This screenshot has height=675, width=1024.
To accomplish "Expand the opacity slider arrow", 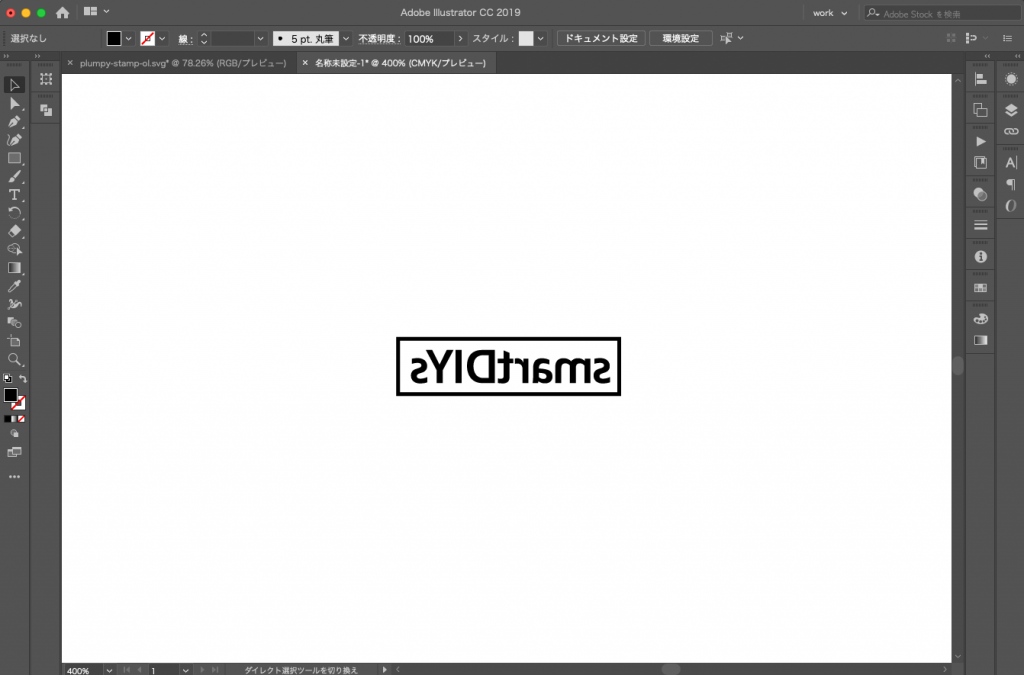I will 460,39.
